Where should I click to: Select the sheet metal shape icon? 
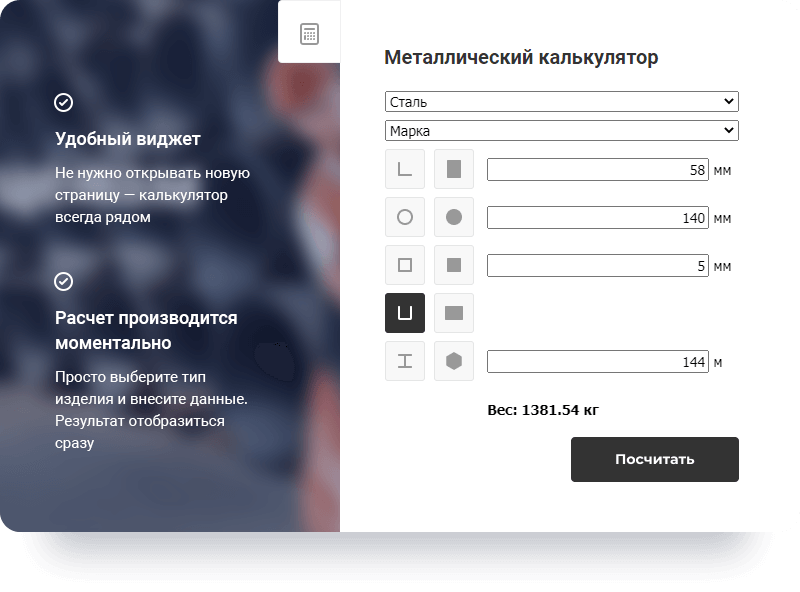[453, 169]
